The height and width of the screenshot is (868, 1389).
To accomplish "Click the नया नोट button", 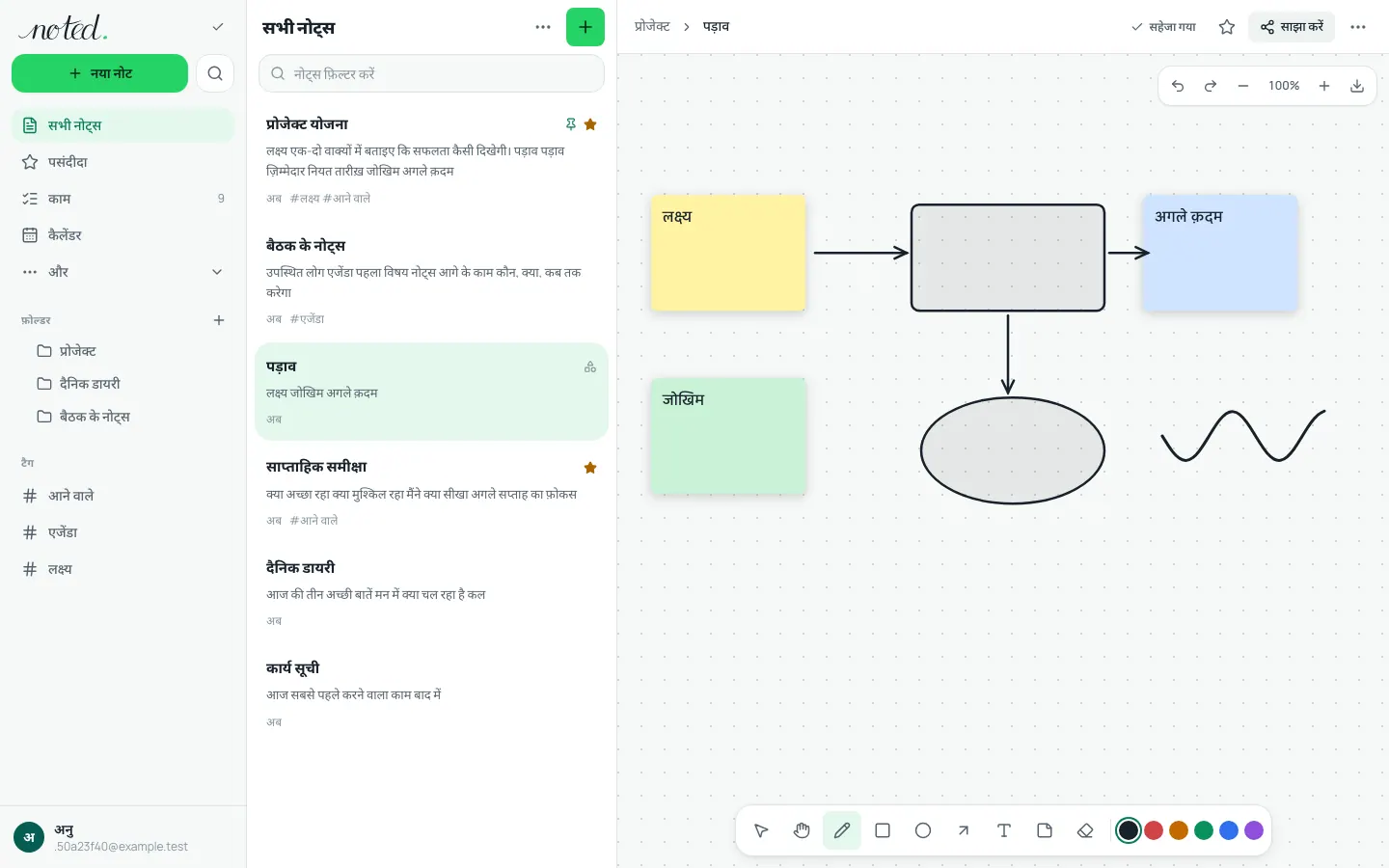I will (99, 73).
